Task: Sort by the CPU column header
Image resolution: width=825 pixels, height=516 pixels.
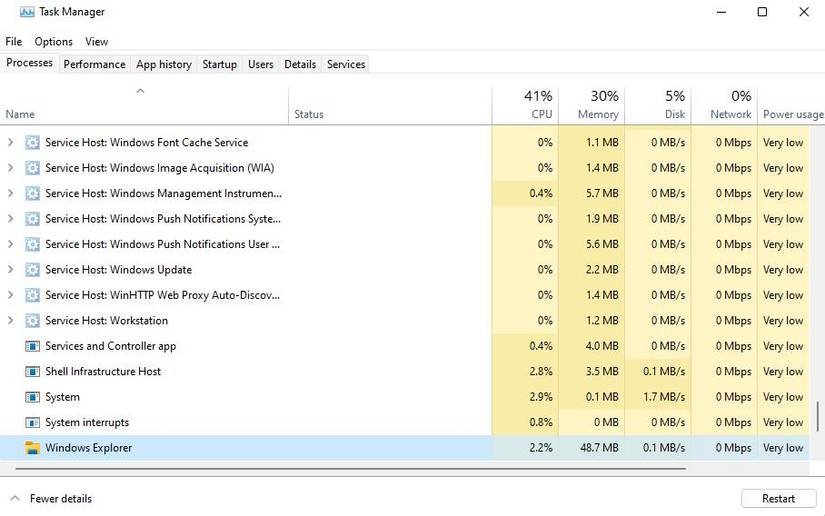Action: (x=538, y=105)
